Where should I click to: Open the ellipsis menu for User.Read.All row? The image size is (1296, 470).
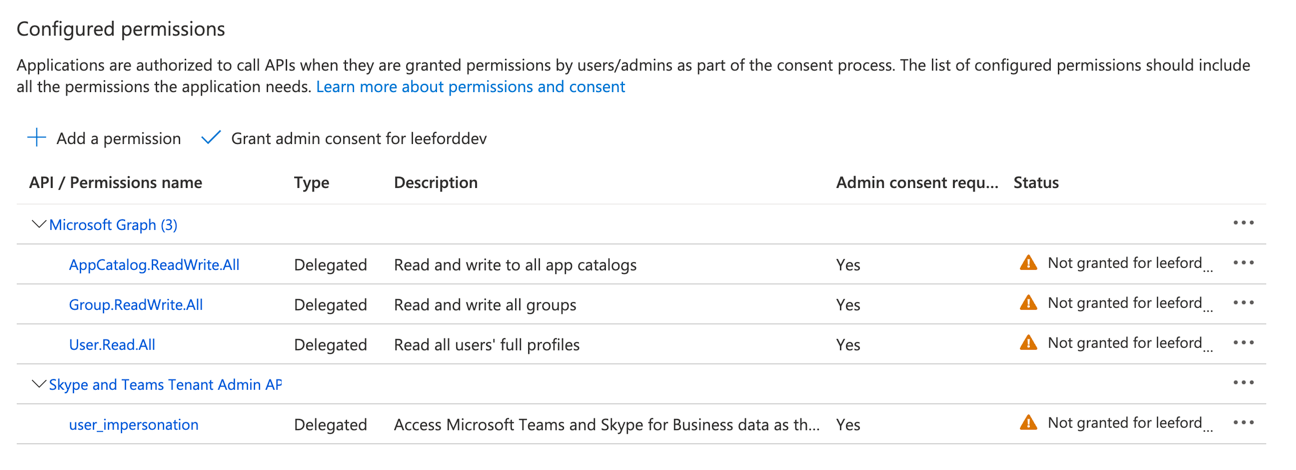pyautogui.click(x=1243, y=343)
